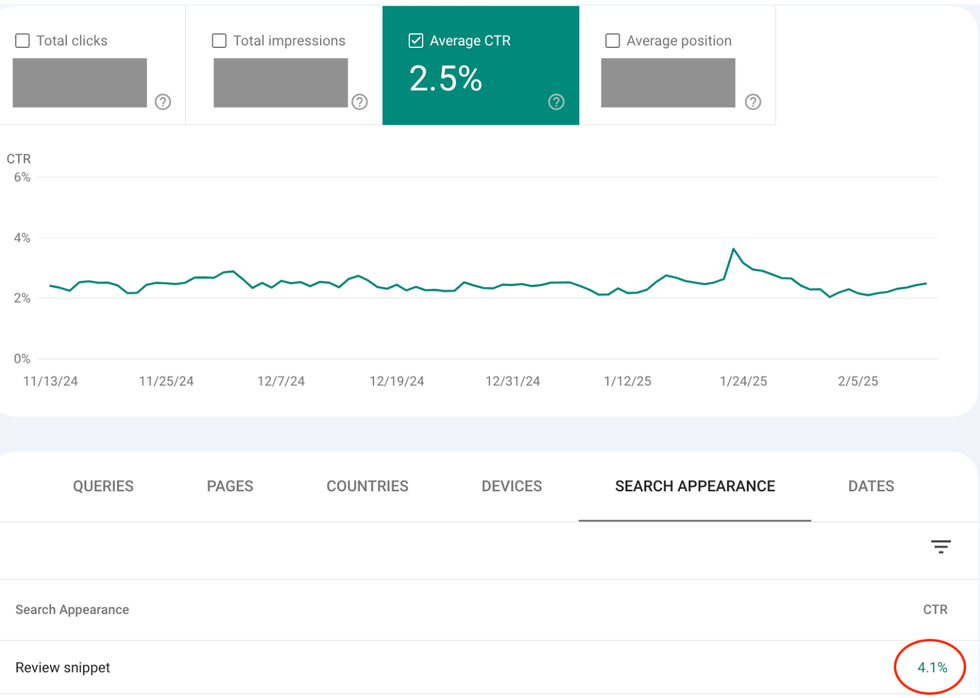Open the PAGES tab
This screenshot has height=698, width=980.
pyautogui.click(x=229, y=486)
